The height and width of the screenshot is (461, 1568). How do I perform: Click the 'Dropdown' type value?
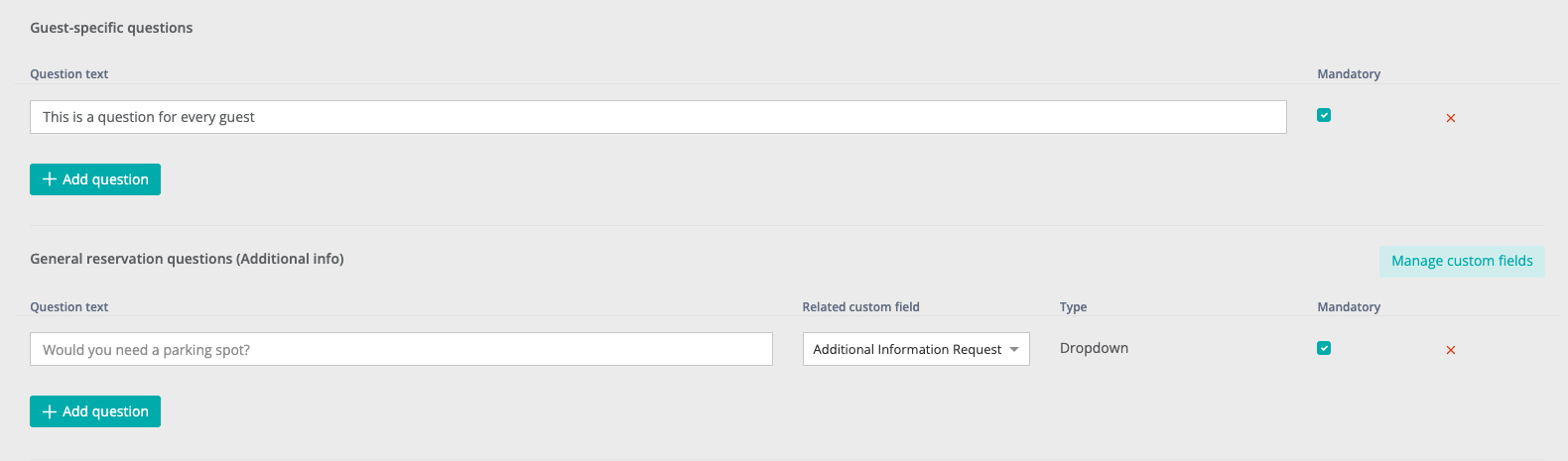point(1094,348)
